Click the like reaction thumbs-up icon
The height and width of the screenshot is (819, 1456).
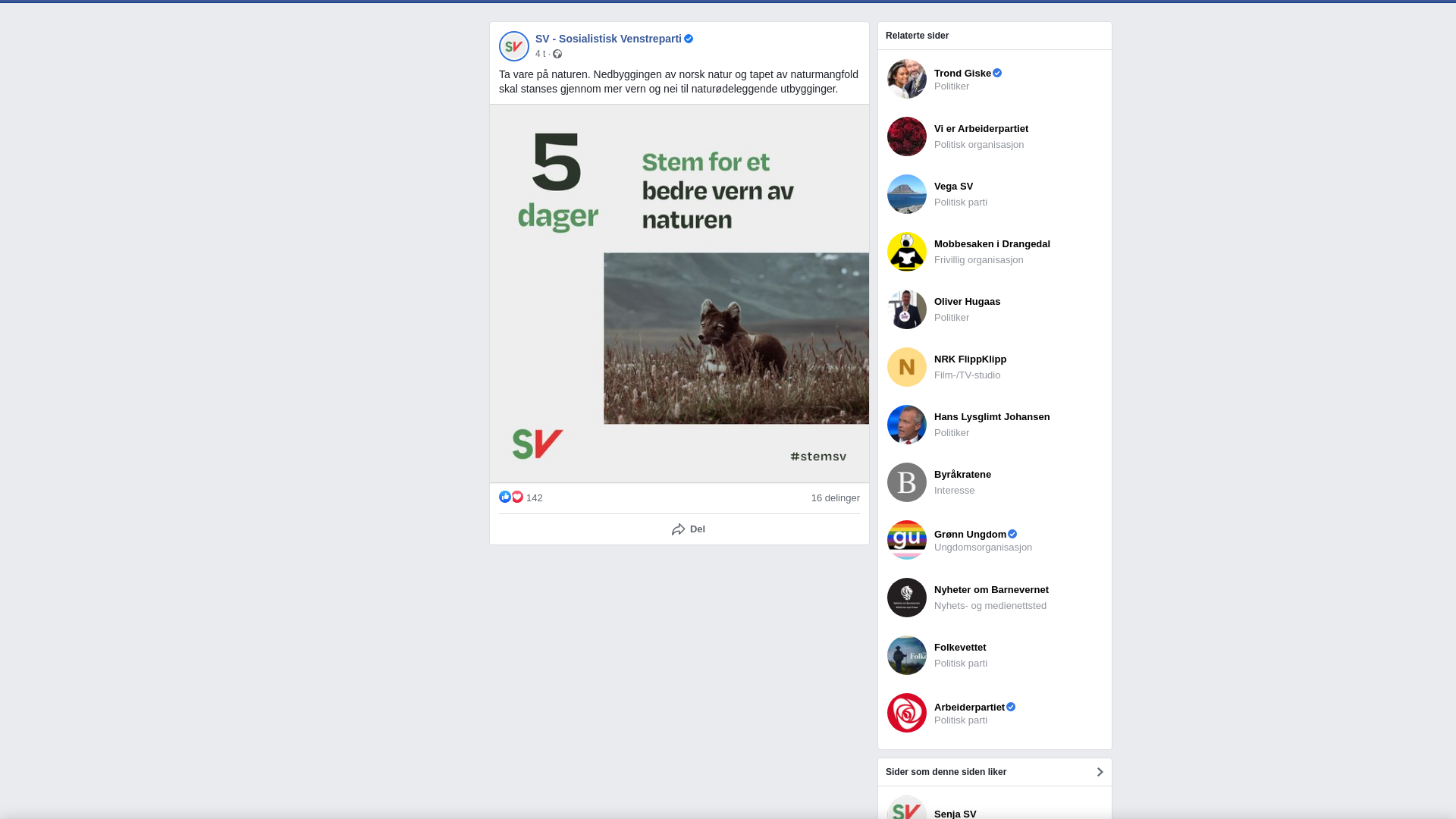(x=505, y=497)
